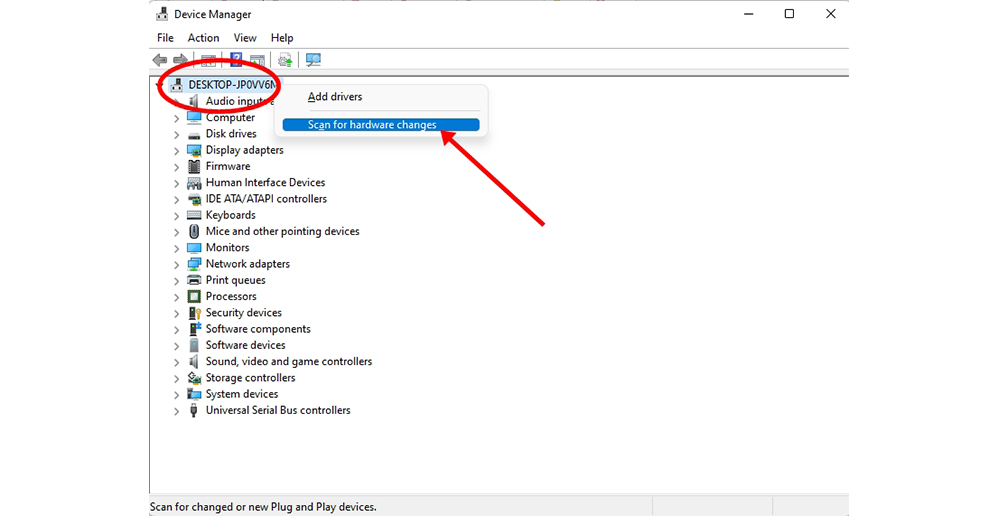
Task: Click the Display adapters icon
Action: (x=194, y=150)
